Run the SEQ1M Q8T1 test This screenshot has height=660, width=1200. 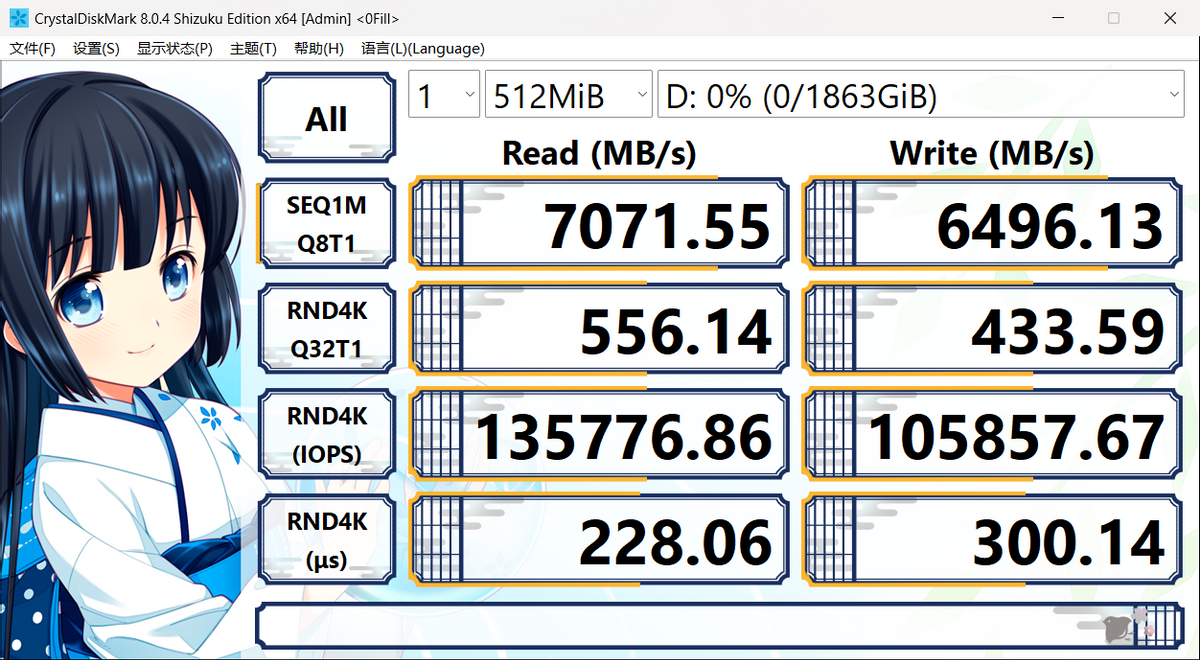tap(326, 225)
